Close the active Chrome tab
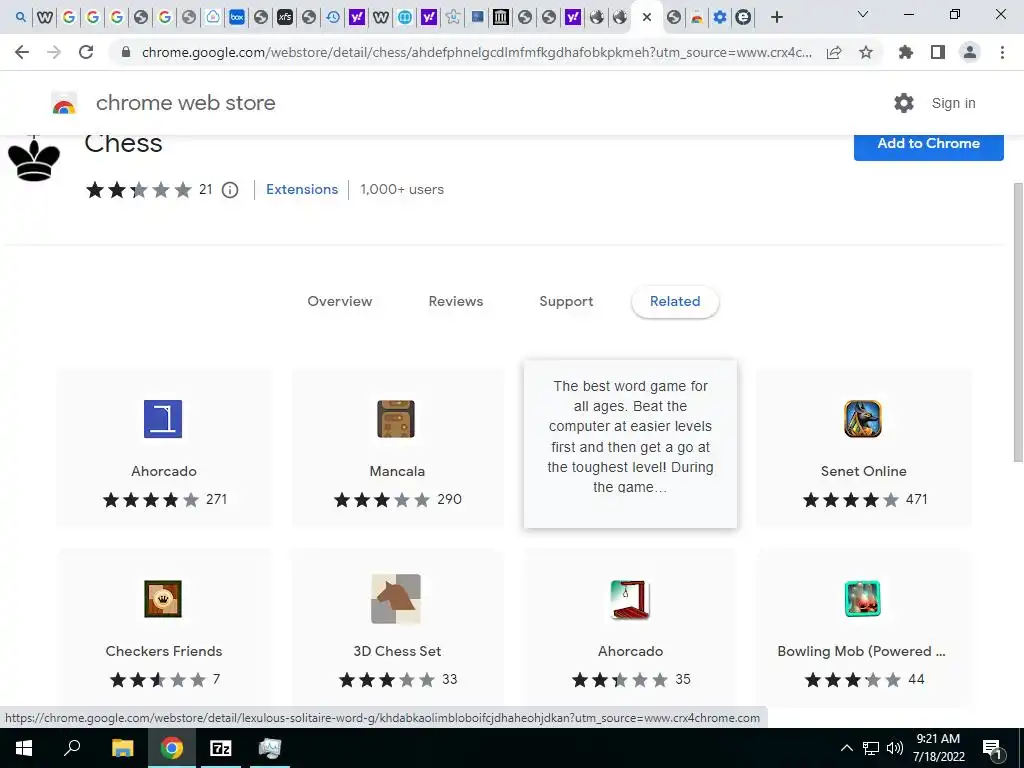The height and width of the screenshot is (768, 1024). pyautogui.click(x=647, y=17)
